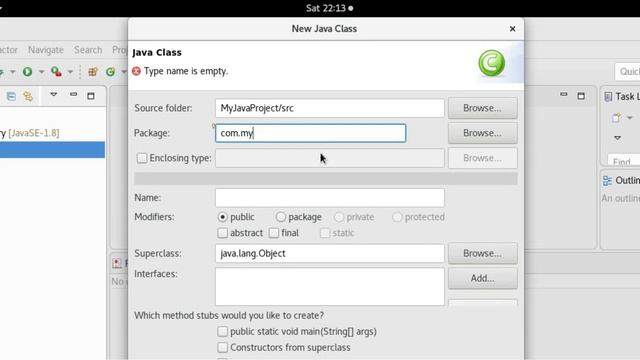Open the Run button dropdown arrow
Image resolution: width=640 pixels, height=360 pixels.
click(41, 72)
